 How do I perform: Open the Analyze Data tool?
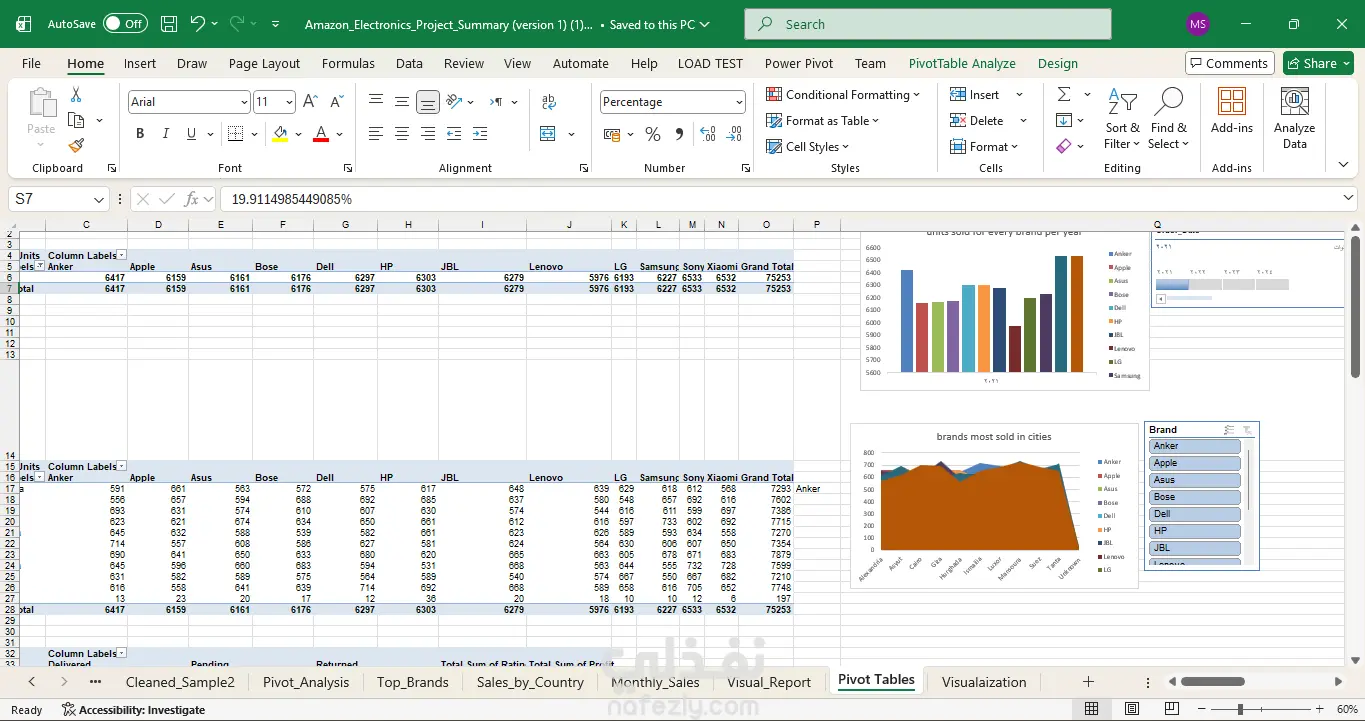[x=1294, y=118]
